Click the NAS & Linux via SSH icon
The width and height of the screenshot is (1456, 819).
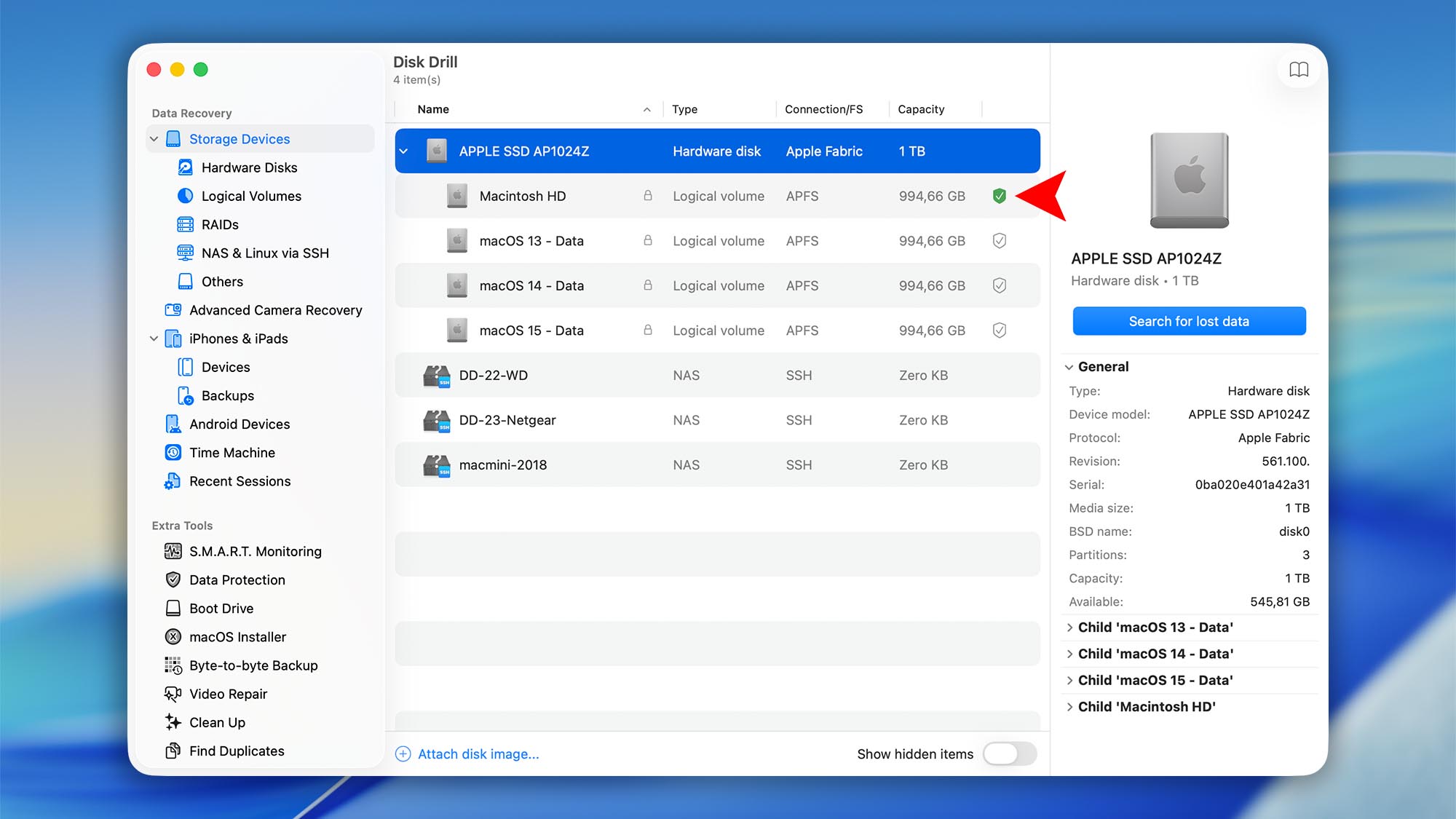click(x=186, y=253)
